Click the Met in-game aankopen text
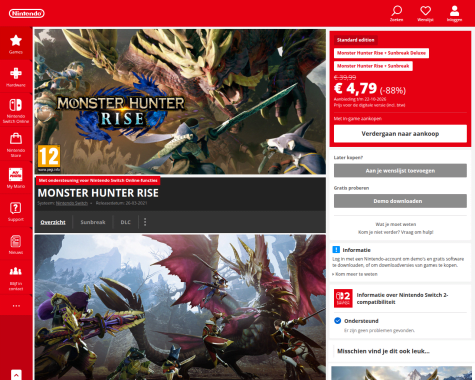 [x=358, y=119]
